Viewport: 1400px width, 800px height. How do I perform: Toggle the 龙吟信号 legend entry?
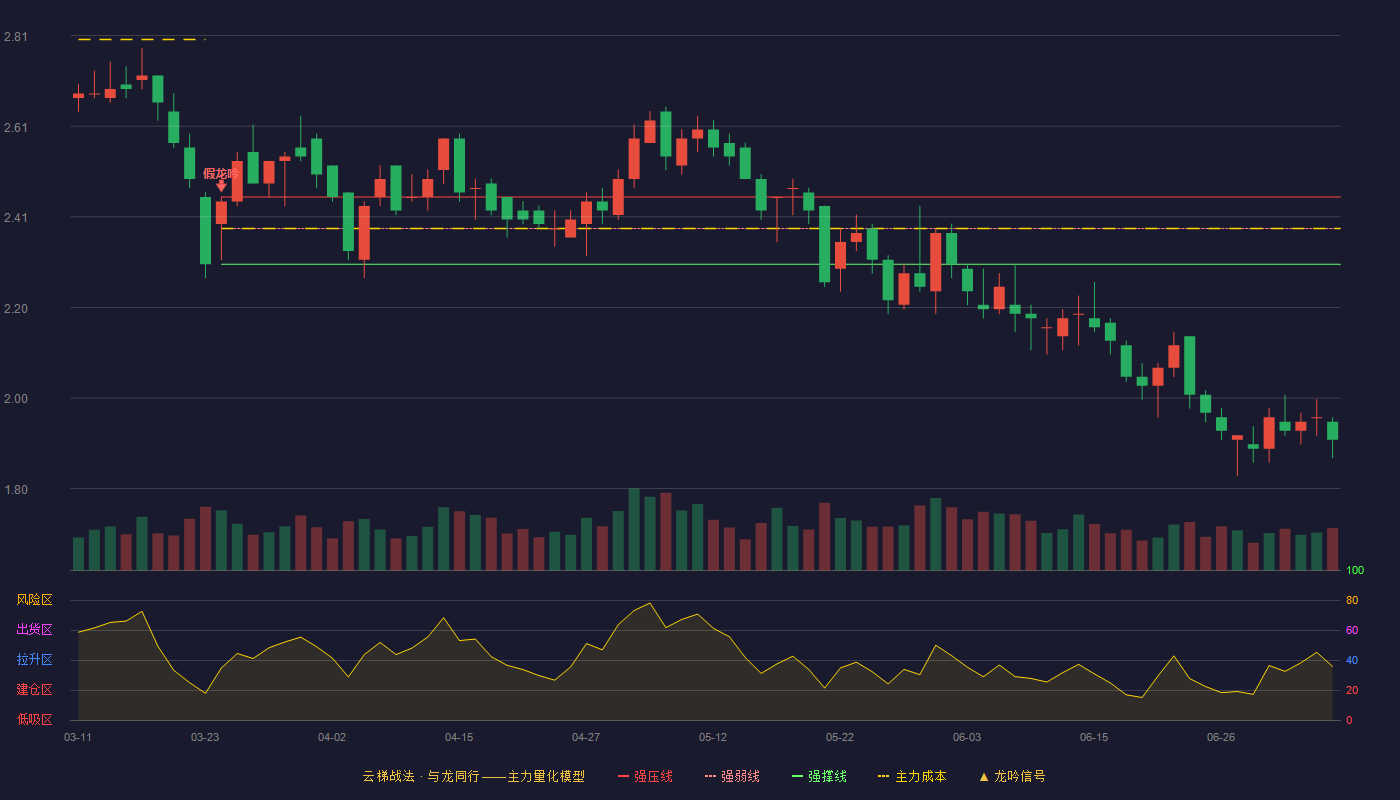point(1011,776)
